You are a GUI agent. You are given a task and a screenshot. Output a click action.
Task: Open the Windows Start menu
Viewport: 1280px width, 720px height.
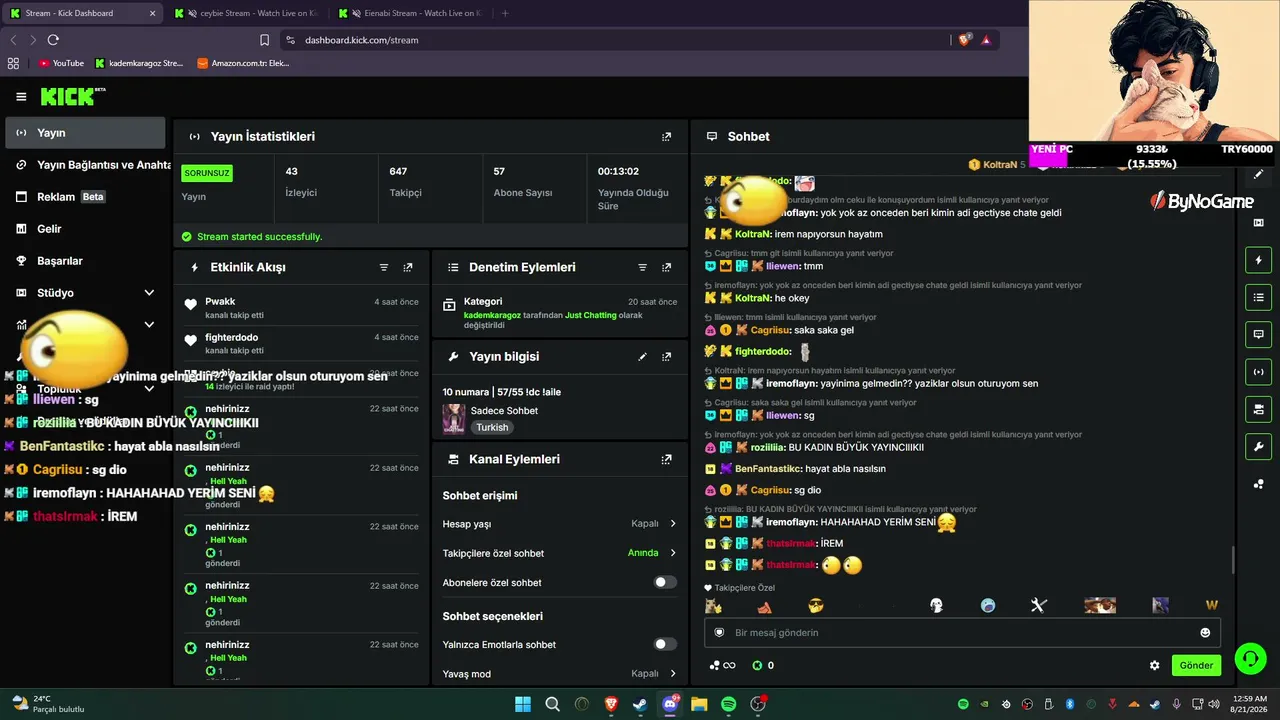tap(523, 704)
